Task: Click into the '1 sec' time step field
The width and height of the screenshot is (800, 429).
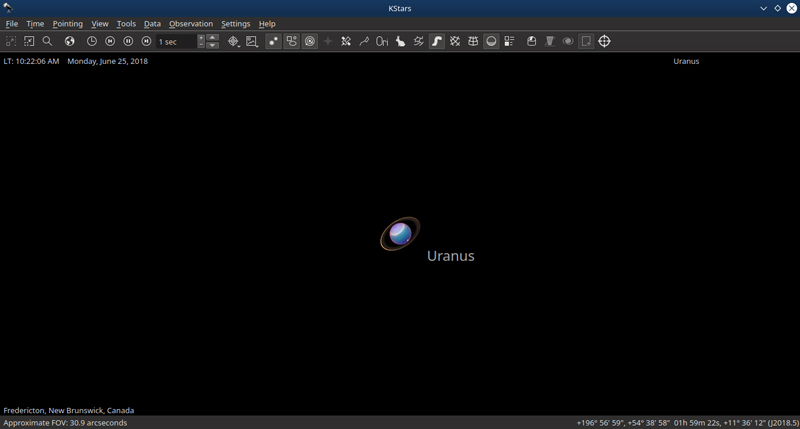Action: point(176,41)
